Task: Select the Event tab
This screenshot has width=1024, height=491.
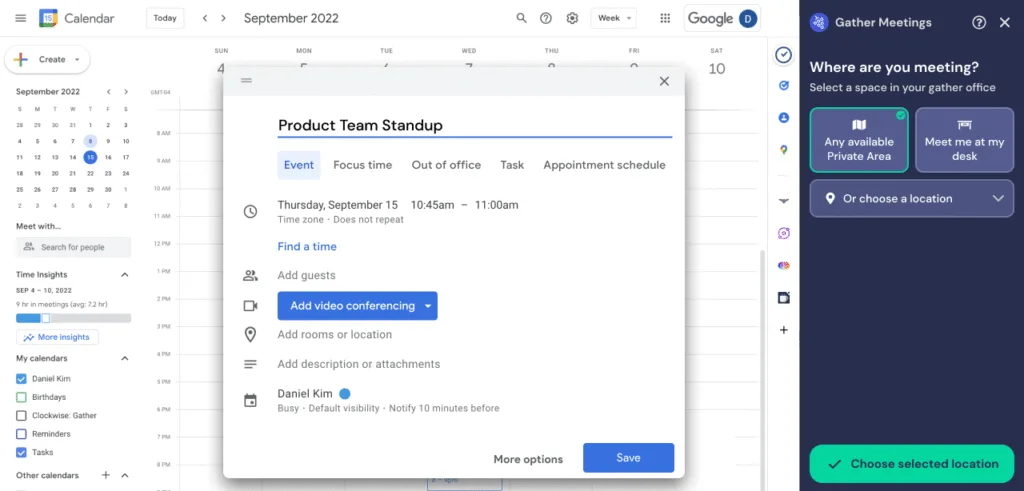Action: click(298, 165)
